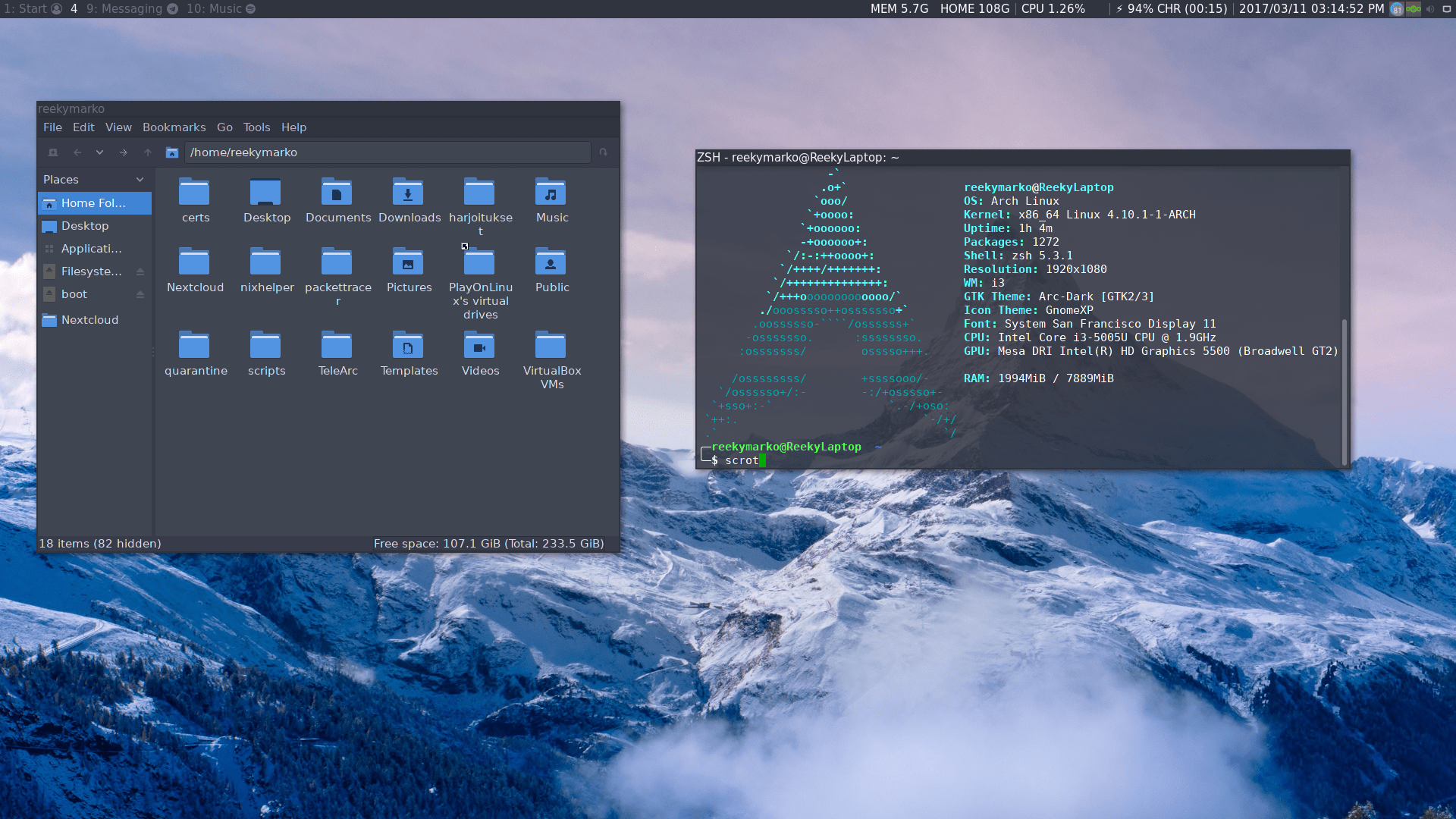The image size is (1456, 819).
Task: Click the home folder icon beside path bar
Action: [x=172, y=152]
